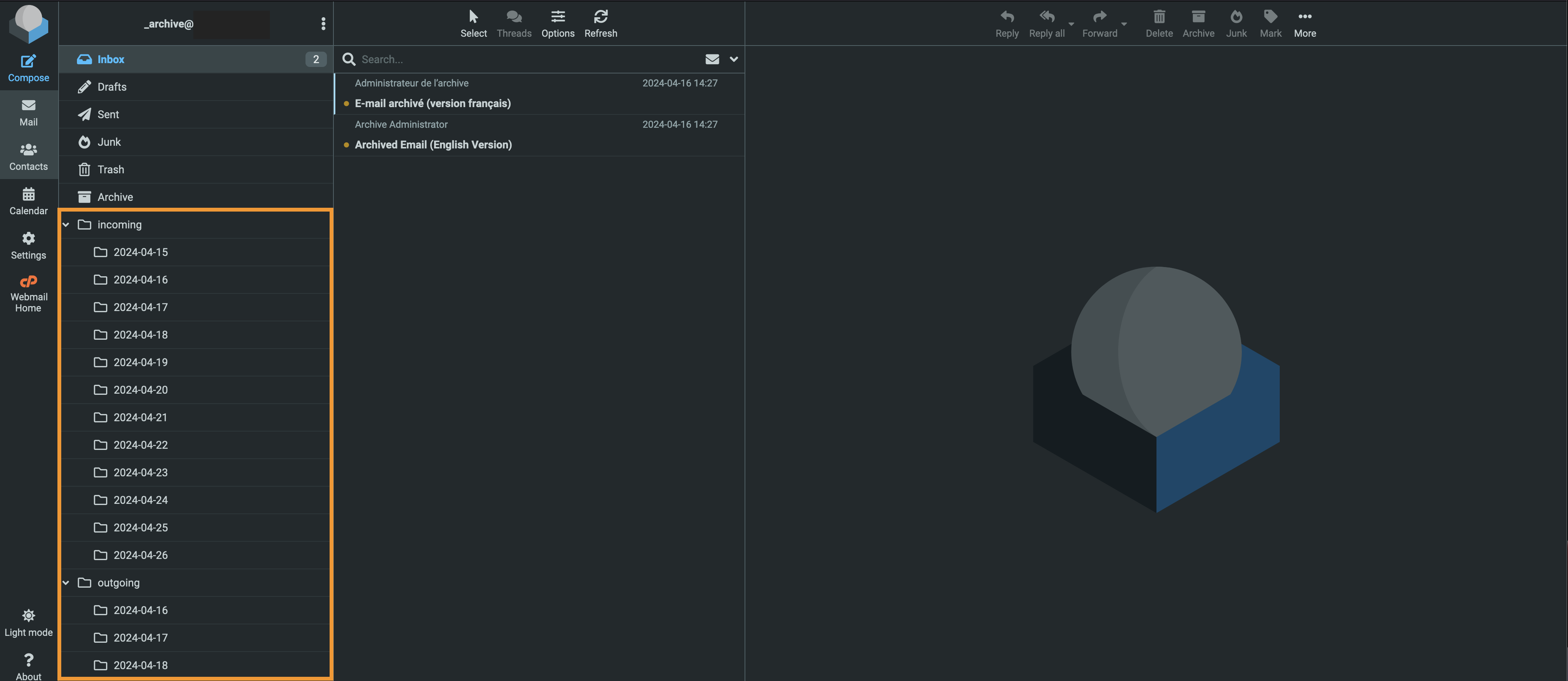Screen dimensions: 1568x681
Task: Open account options three-dot menu
Action: [x=323, y=24]
